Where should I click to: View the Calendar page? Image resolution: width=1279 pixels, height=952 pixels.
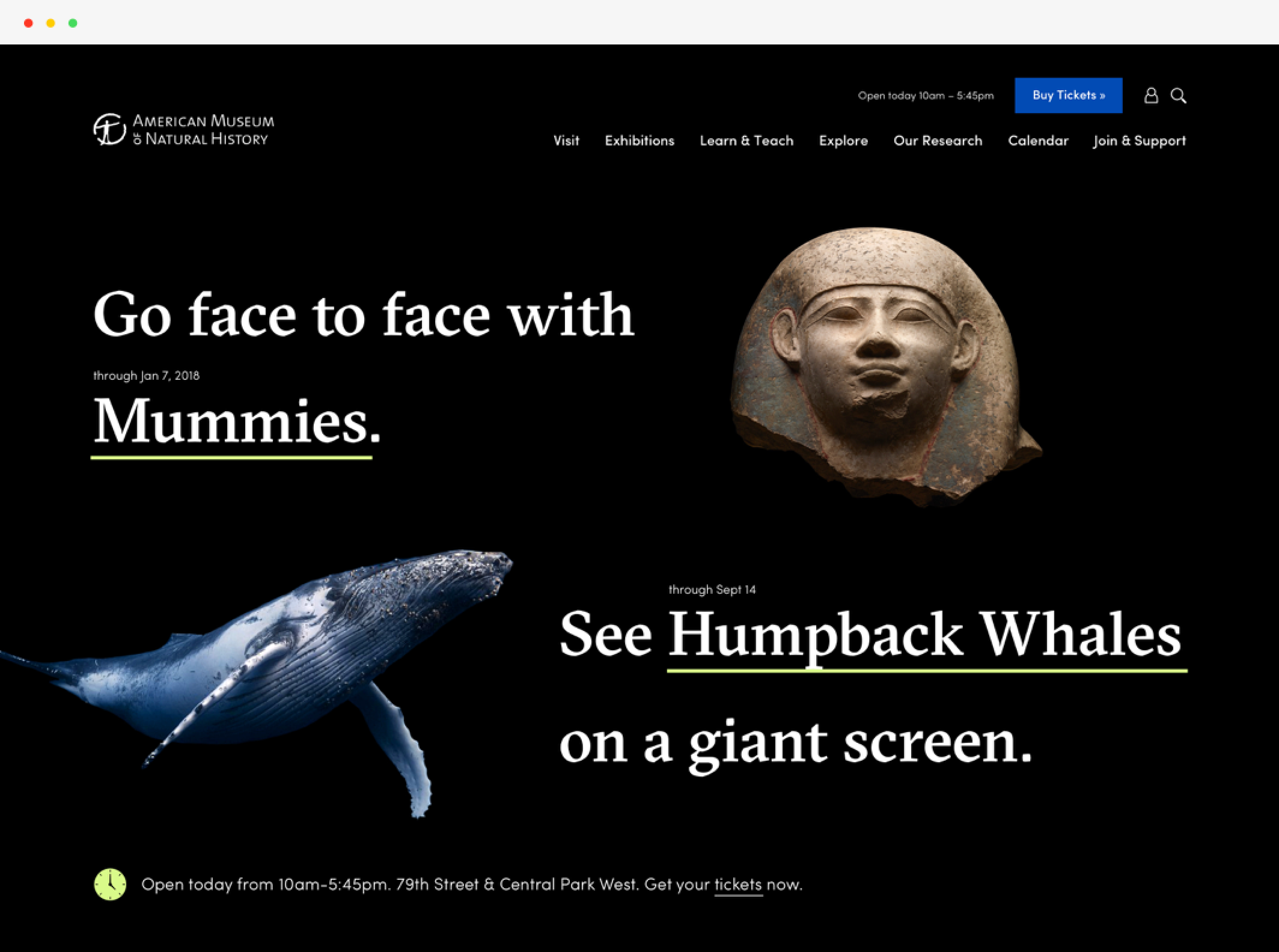point(1038,141)
